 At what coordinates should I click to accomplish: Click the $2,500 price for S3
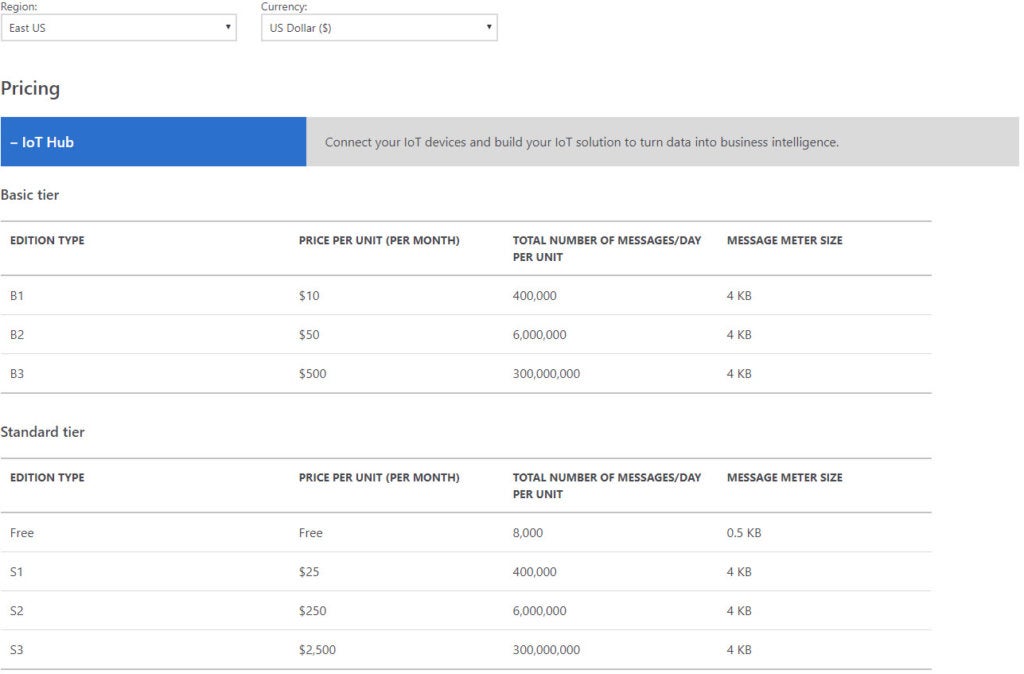pos(317,650)
